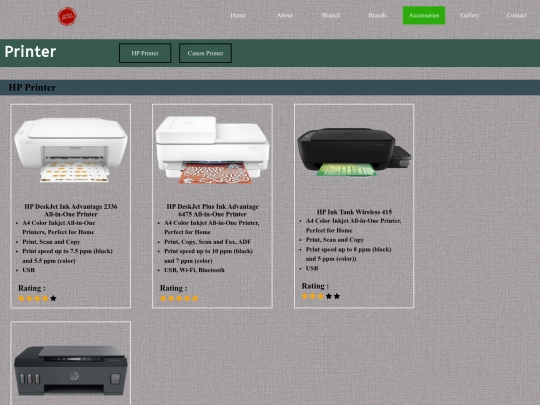The width and height of the screenshot is (540, 405).
Task: Select the highlighted Accessories tab
Action: click(x=424, y=15)
